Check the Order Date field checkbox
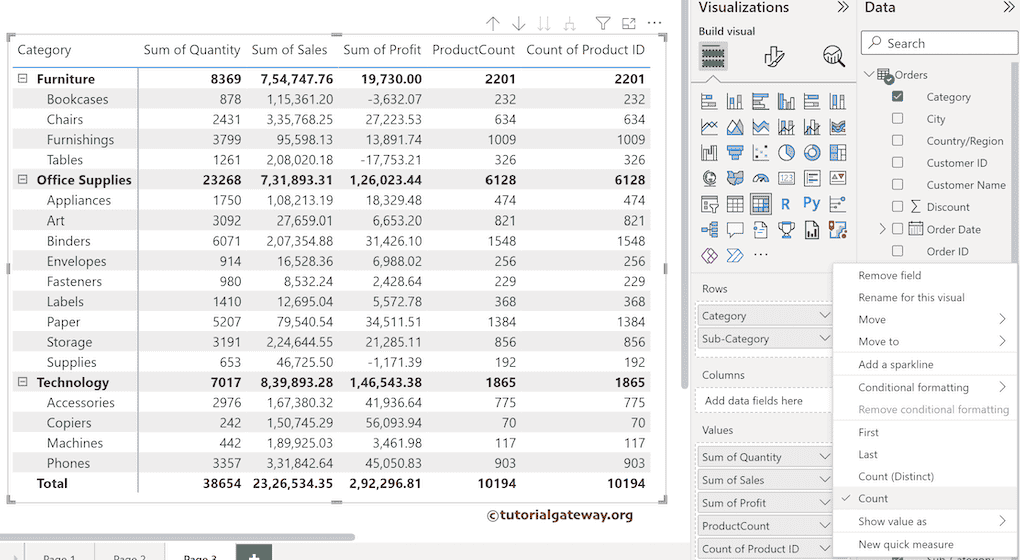 (x=898, y=229)
